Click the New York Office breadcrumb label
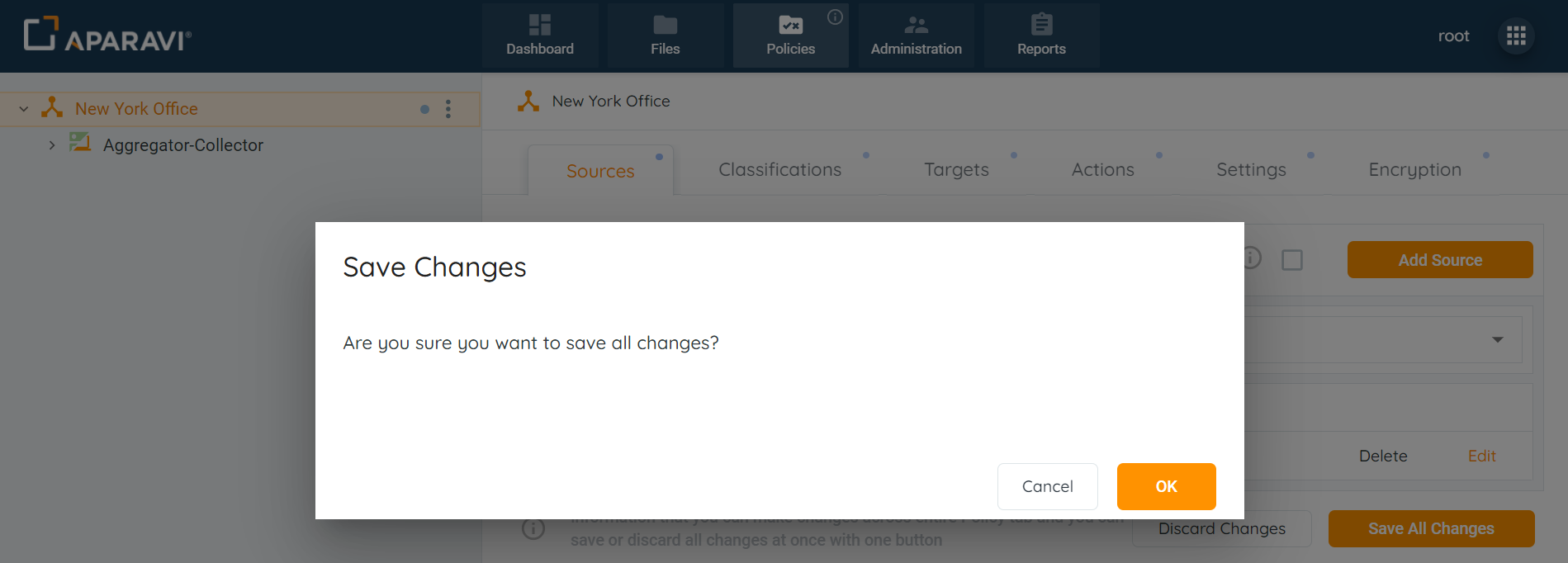 pyautogui.click(x=610, y=101)
